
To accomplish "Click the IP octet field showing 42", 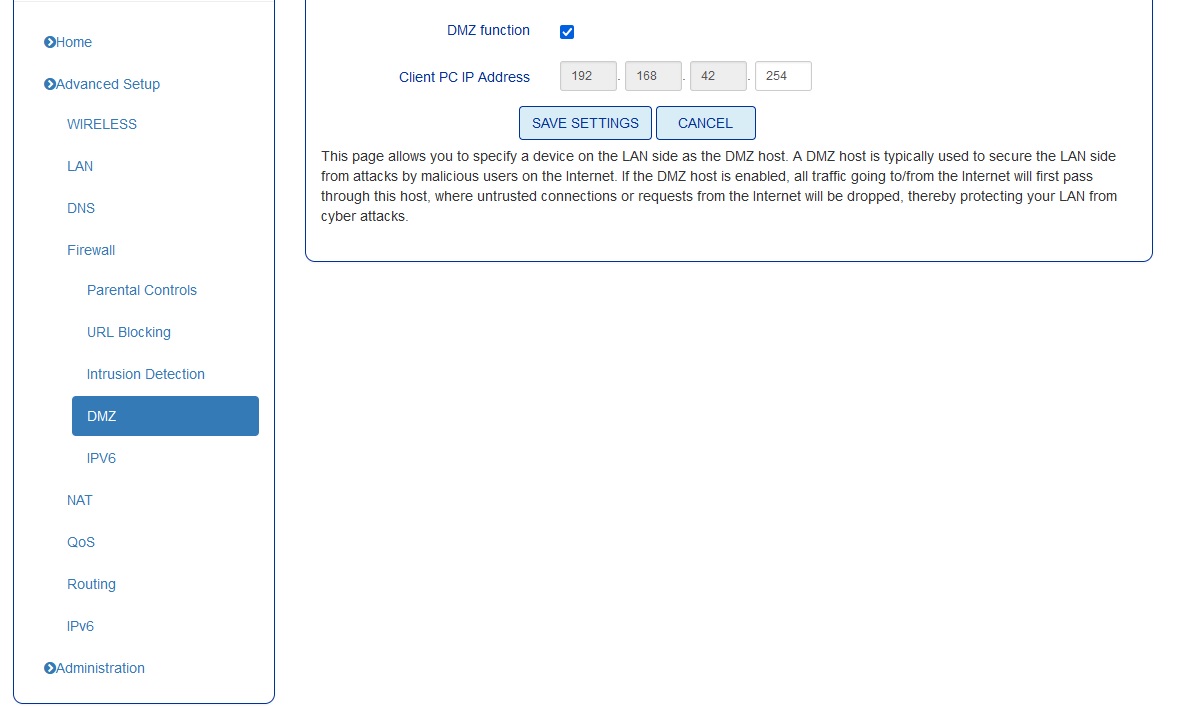I will click(718, 76).
